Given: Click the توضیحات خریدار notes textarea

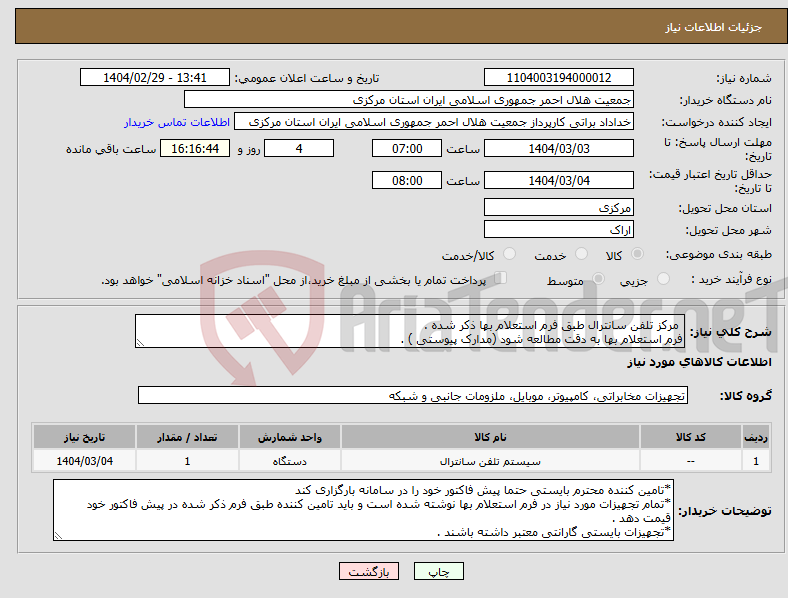Looking at the screenshot, I should point(363,510).
